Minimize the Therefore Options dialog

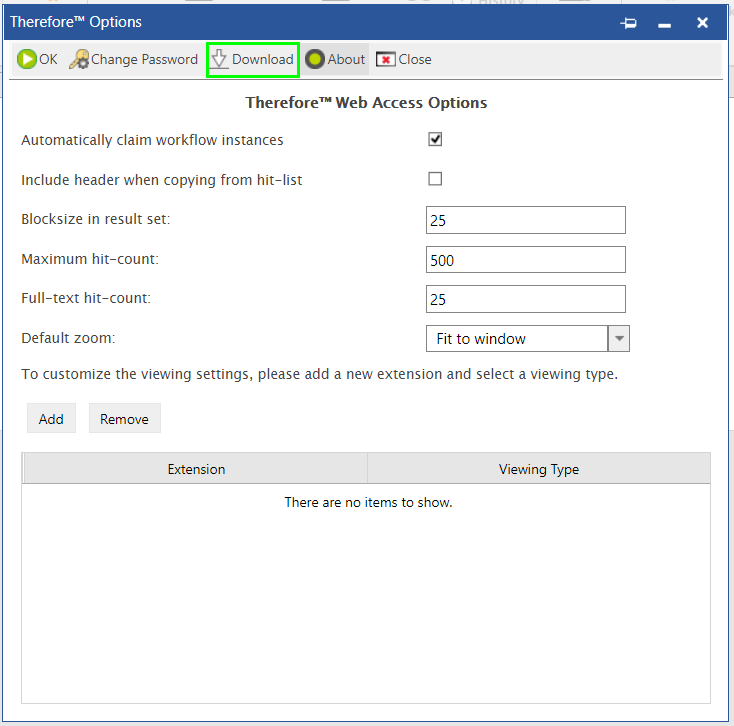click(664, 24)
